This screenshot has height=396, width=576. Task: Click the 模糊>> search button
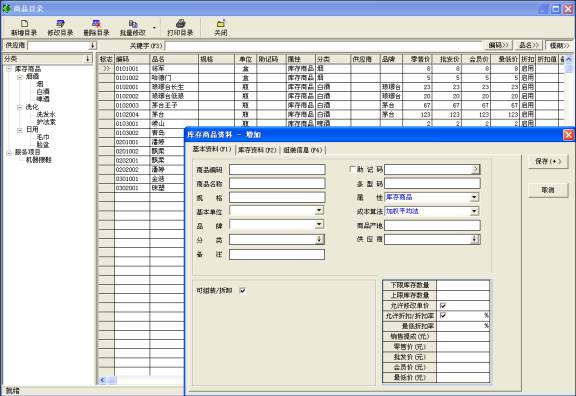tap(559, 45)
